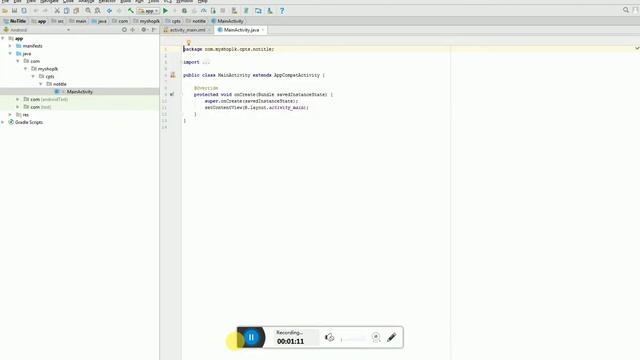Click the scroll-from-source target icon in project panel
This screenshot has height=360, width=640.
pos(124,30)
